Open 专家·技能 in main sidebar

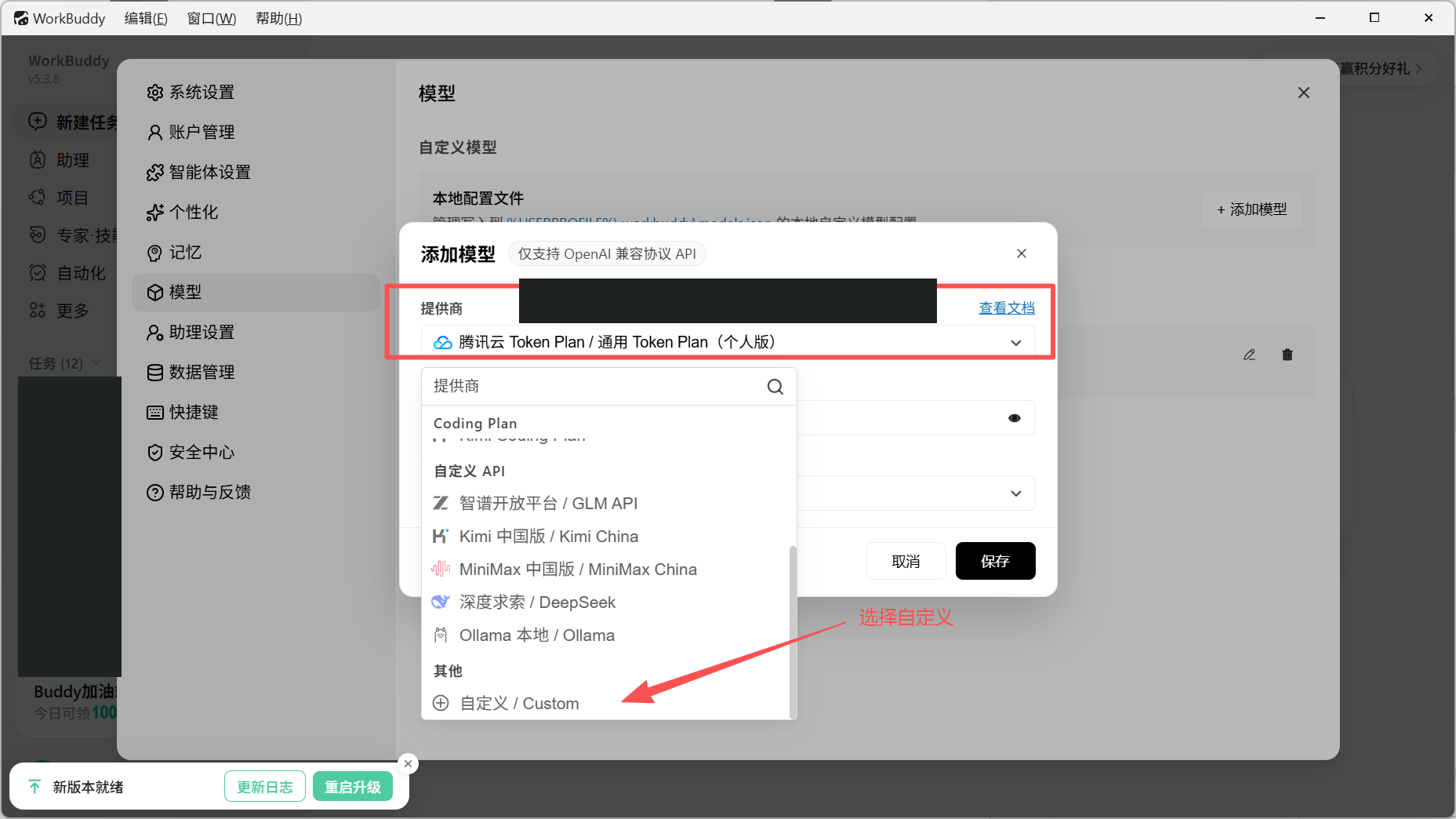pos(73,235)
